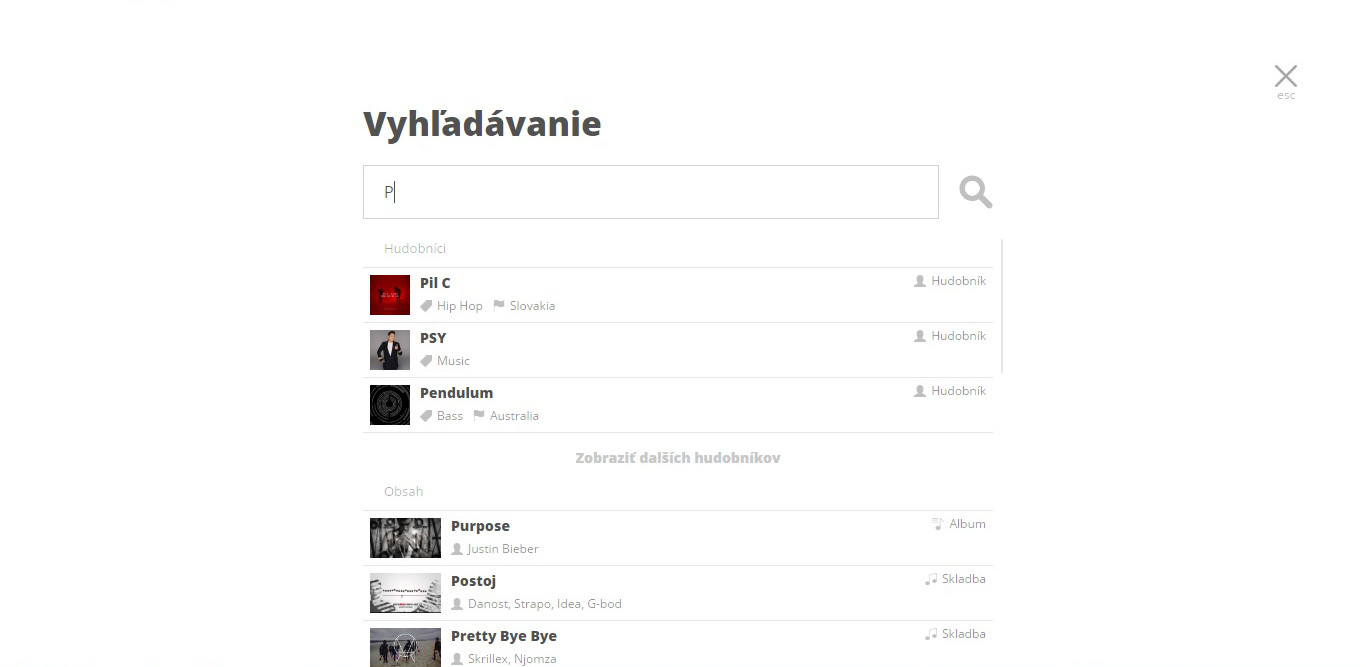Click the Slovakia flag country tag
The image size is (1366, 667).
point(524,306)
